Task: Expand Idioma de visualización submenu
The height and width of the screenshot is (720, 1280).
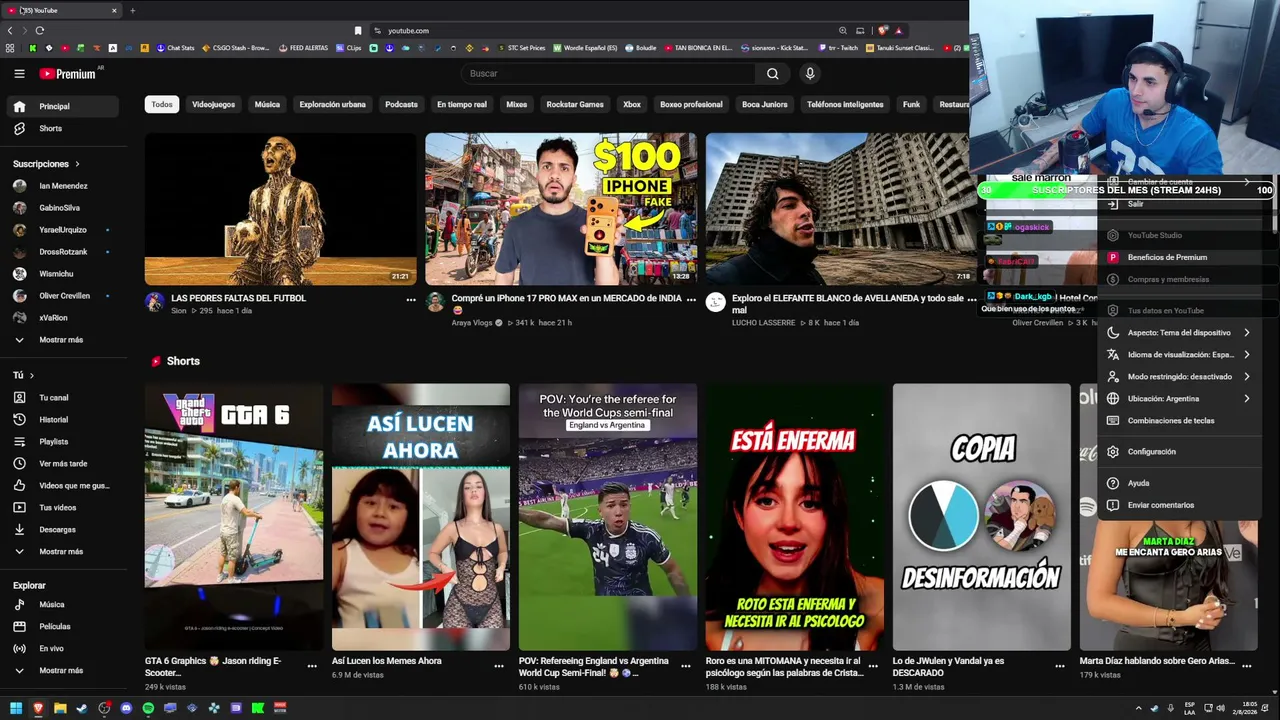Action: click(1178, 355)
